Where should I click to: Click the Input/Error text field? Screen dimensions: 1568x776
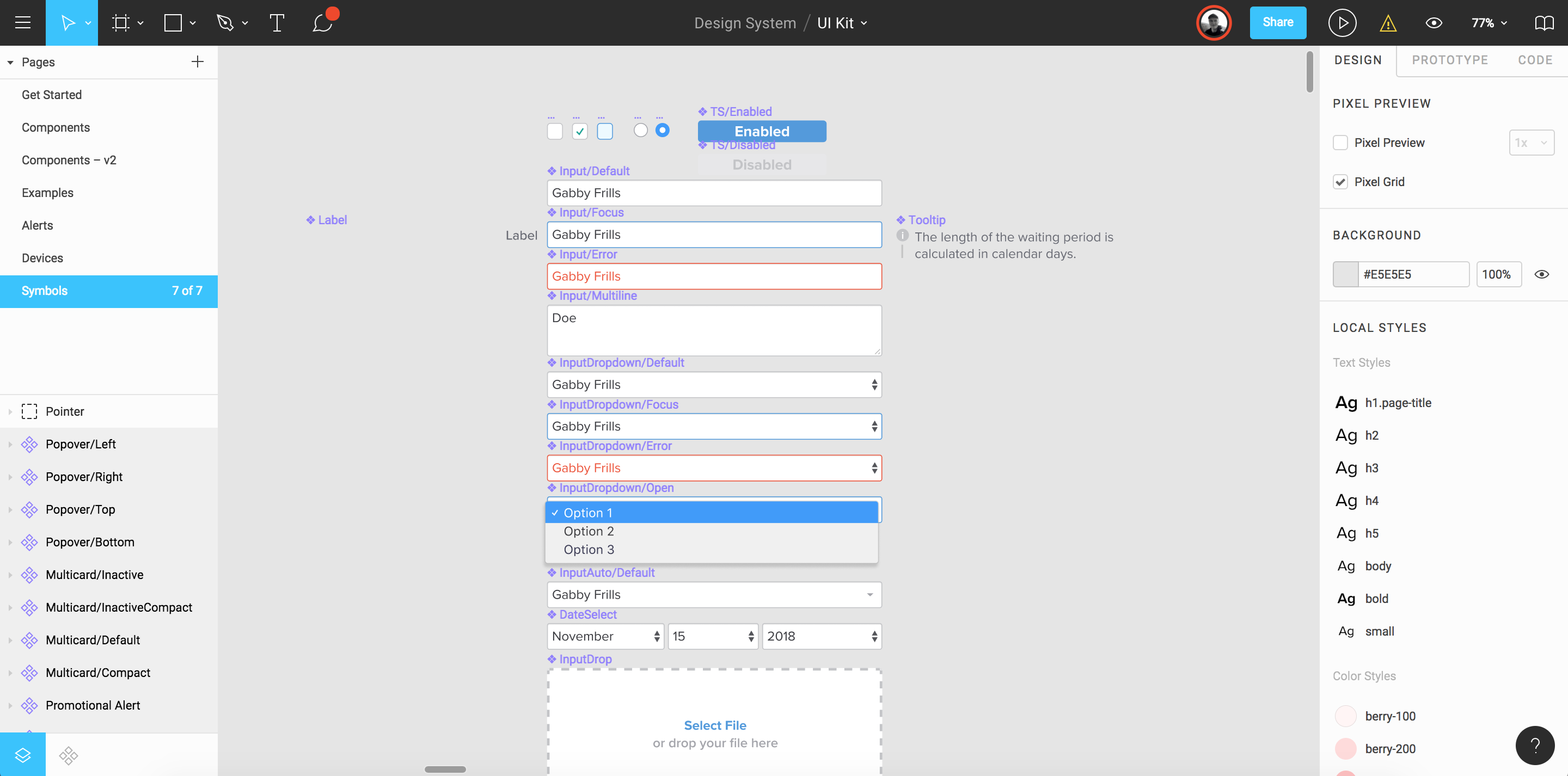pyautogui.click(x=714, y=276)
